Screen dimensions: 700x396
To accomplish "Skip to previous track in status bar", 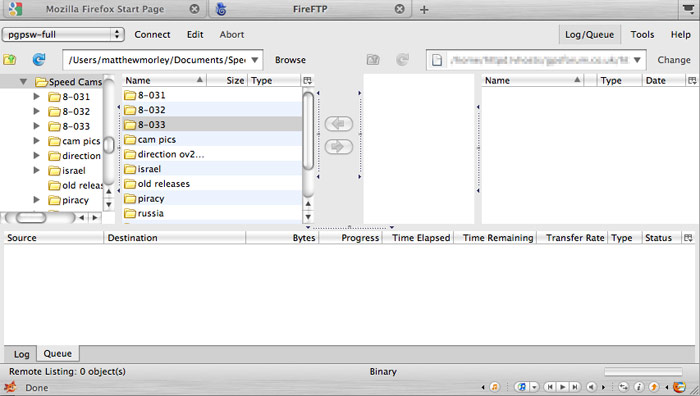I will 550,387.
